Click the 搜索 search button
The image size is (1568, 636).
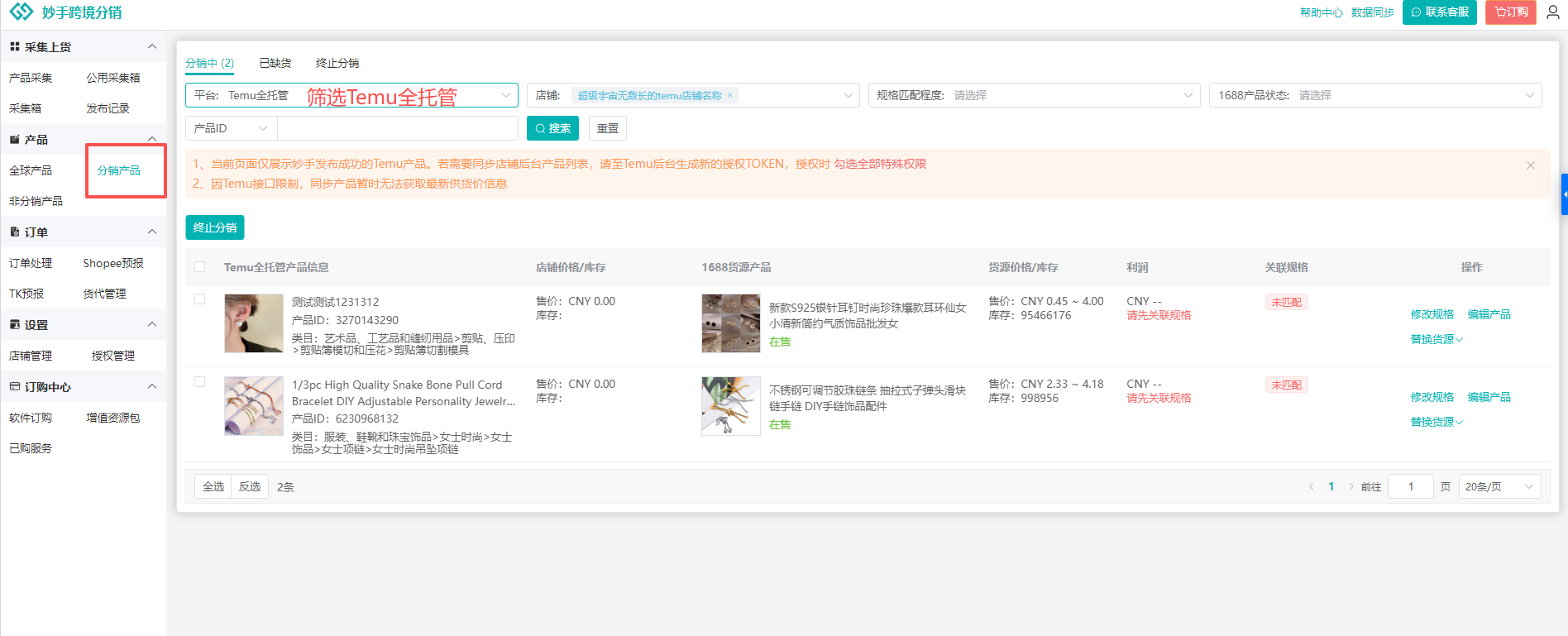click(x=552, y=128)
